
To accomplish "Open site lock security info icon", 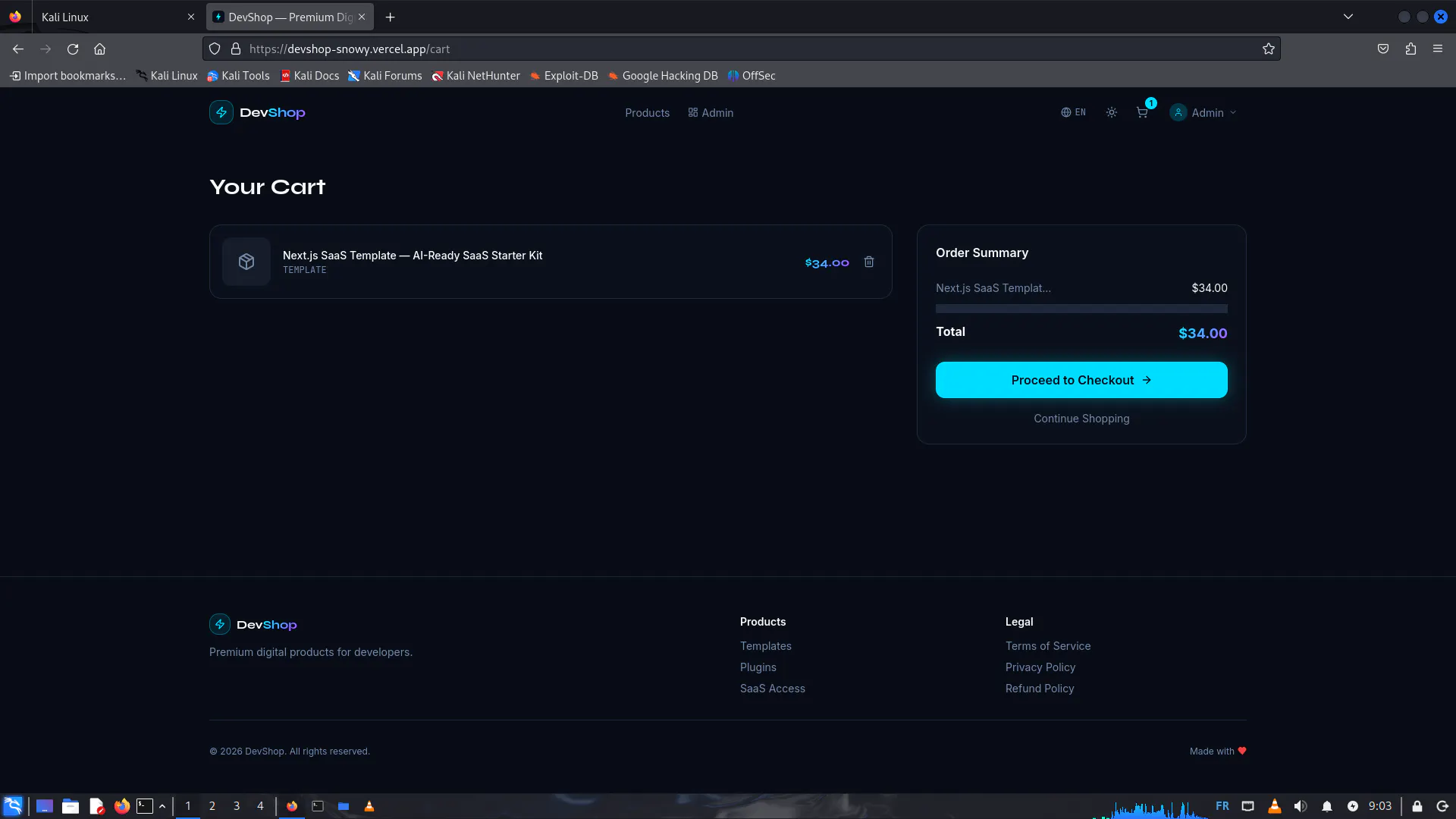I will (x=236, y=49).
